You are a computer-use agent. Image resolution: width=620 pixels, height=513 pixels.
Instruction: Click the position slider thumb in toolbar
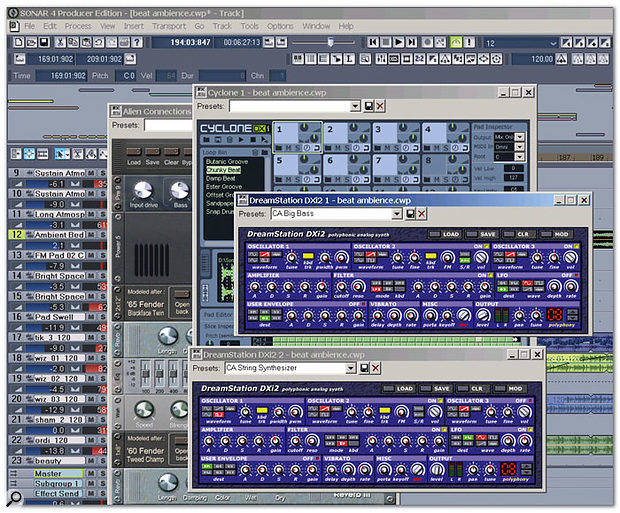click(x=331, y=42)
